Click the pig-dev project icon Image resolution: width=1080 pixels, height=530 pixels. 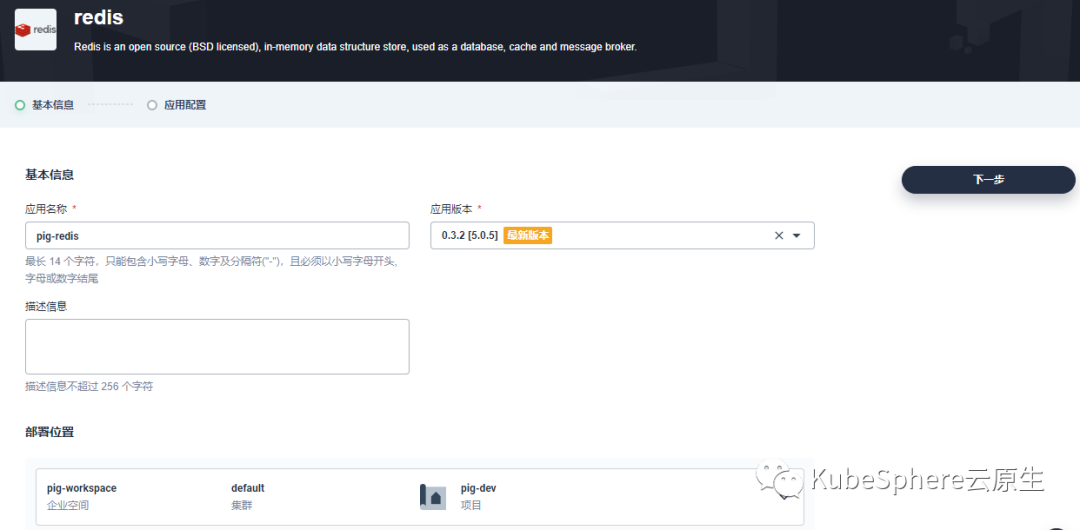tap(433, 497)
